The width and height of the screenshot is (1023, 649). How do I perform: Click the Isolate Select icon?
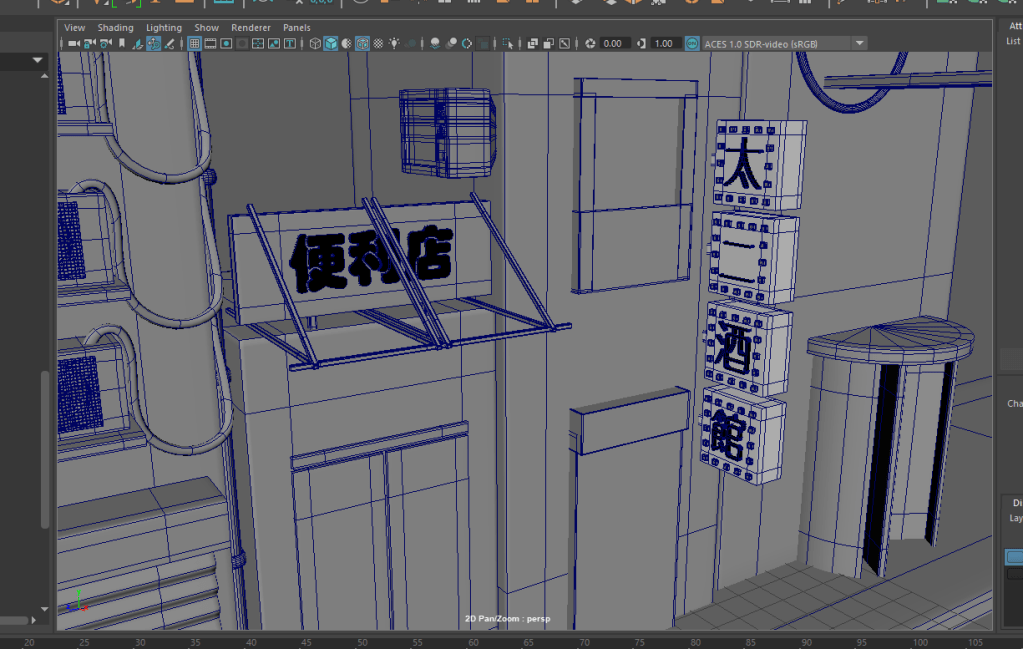tap(508, 44)
